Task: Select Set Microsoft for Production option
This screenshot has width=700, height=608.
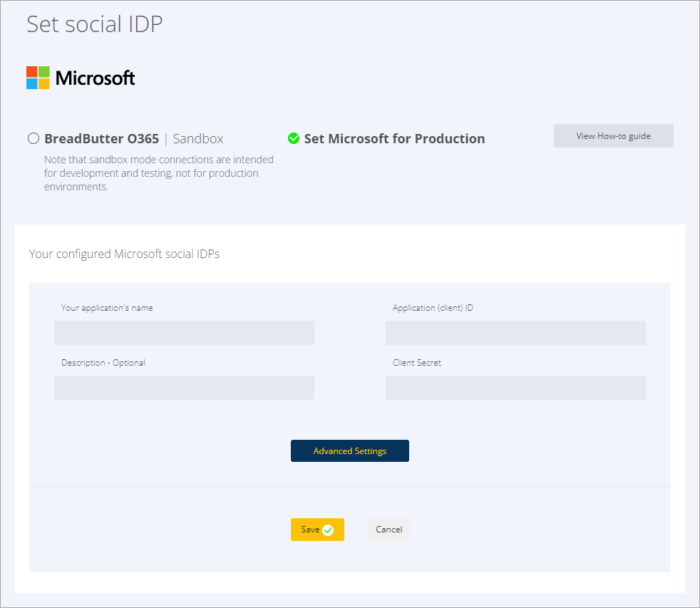Action: pyautogui.click(x=293, y=138)
